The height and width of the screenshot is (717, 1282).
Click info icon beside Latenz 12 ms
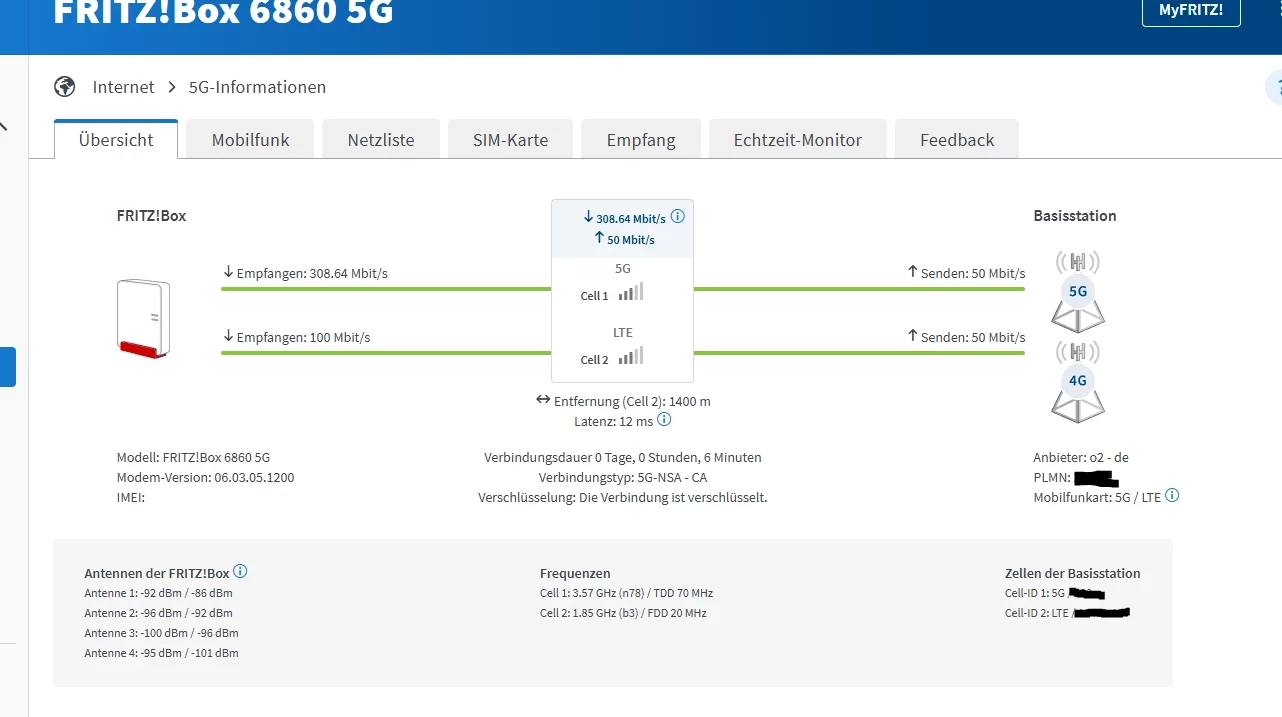664,420
